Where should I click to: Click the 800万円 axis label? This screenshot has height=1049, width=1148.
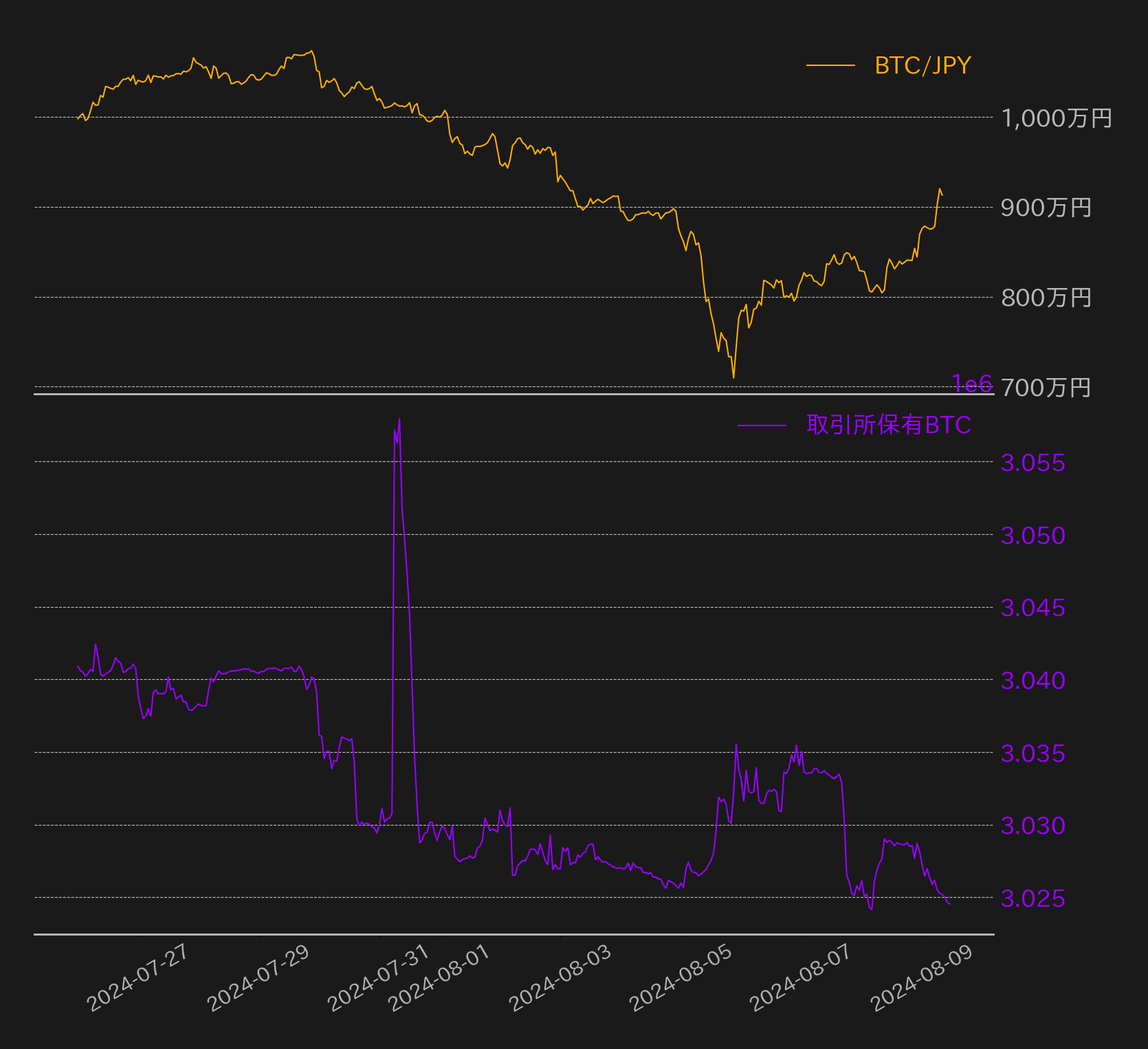click(1046, 298)
